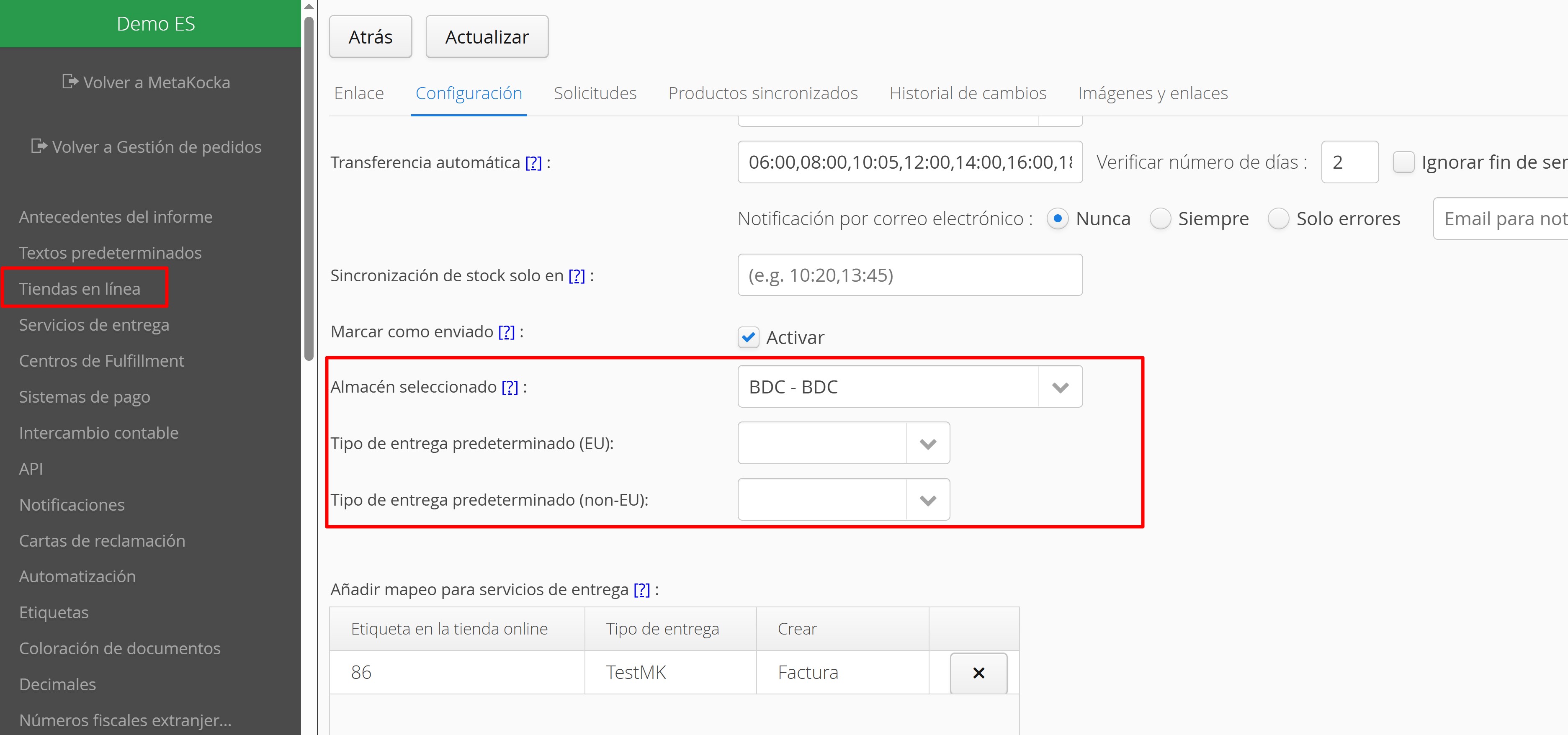
Task: Open Sistemas de pago in sidebar
Action: click(x=85, y=397)
